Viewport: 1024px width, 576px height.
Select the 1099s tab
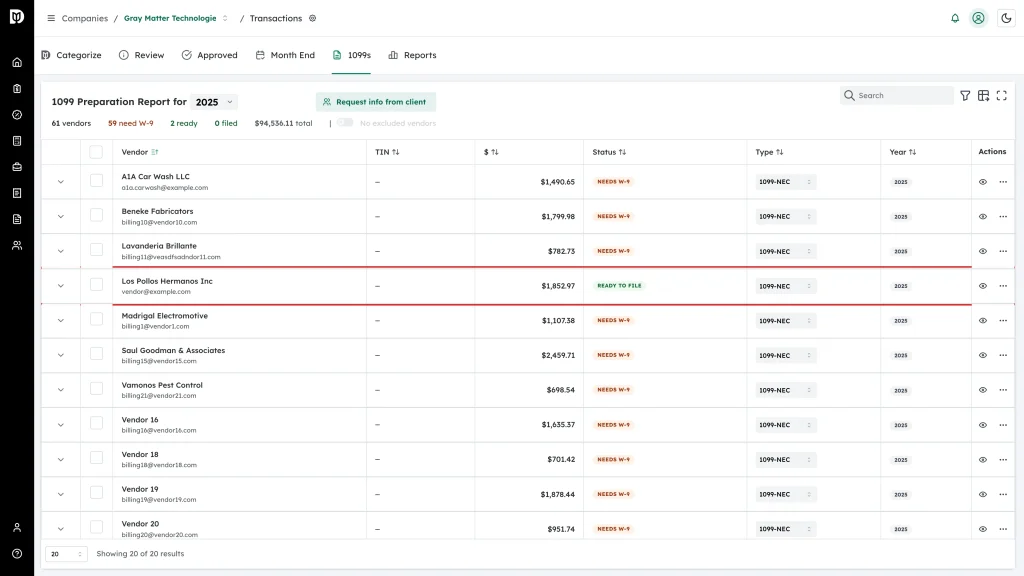tap(351, 56)
